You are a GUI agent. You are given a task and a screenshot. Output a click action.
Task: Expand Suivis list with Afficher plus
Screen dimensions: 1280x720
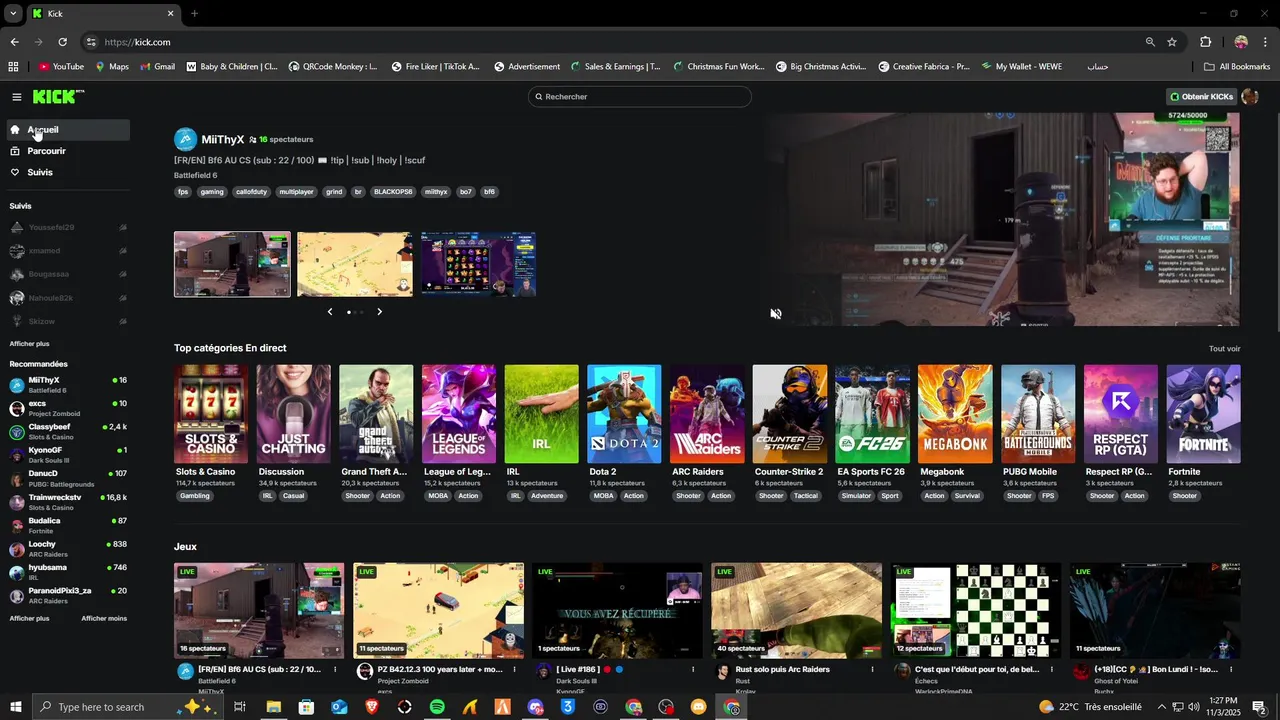(30, 344)
